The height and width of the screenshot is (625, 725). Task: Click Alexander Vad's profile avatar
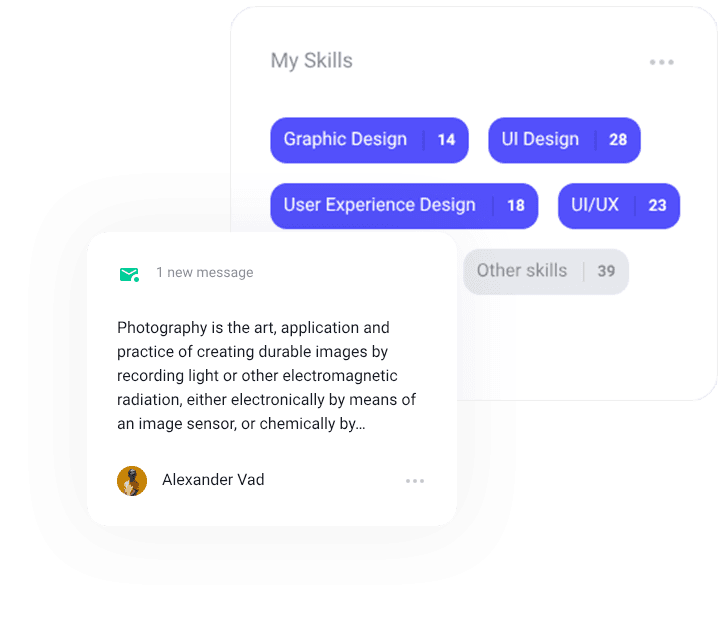pyautogui.click(x=132, y=481)
